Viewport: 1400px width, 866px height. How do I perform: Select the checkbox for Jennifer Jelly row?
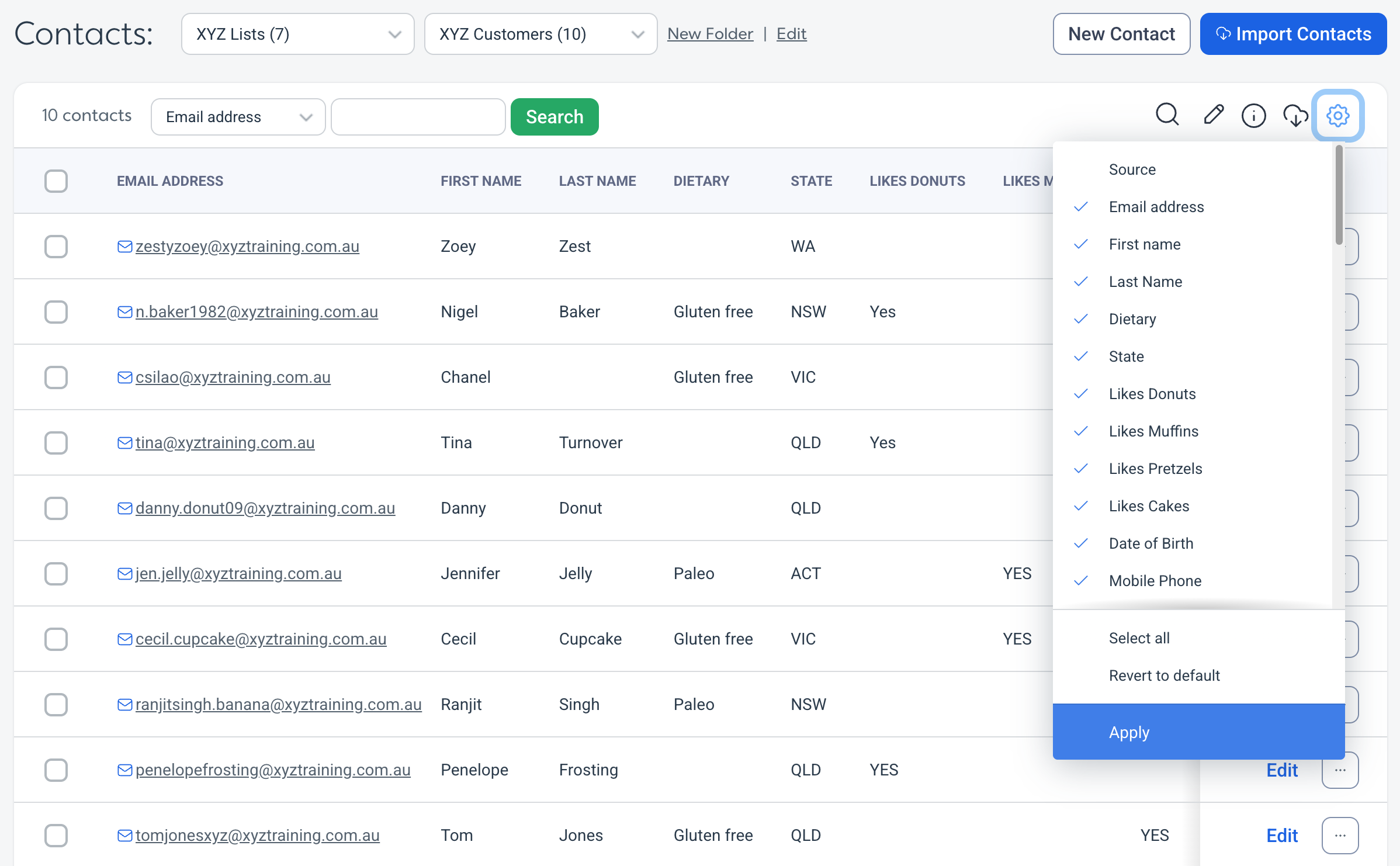click(56, 574)
